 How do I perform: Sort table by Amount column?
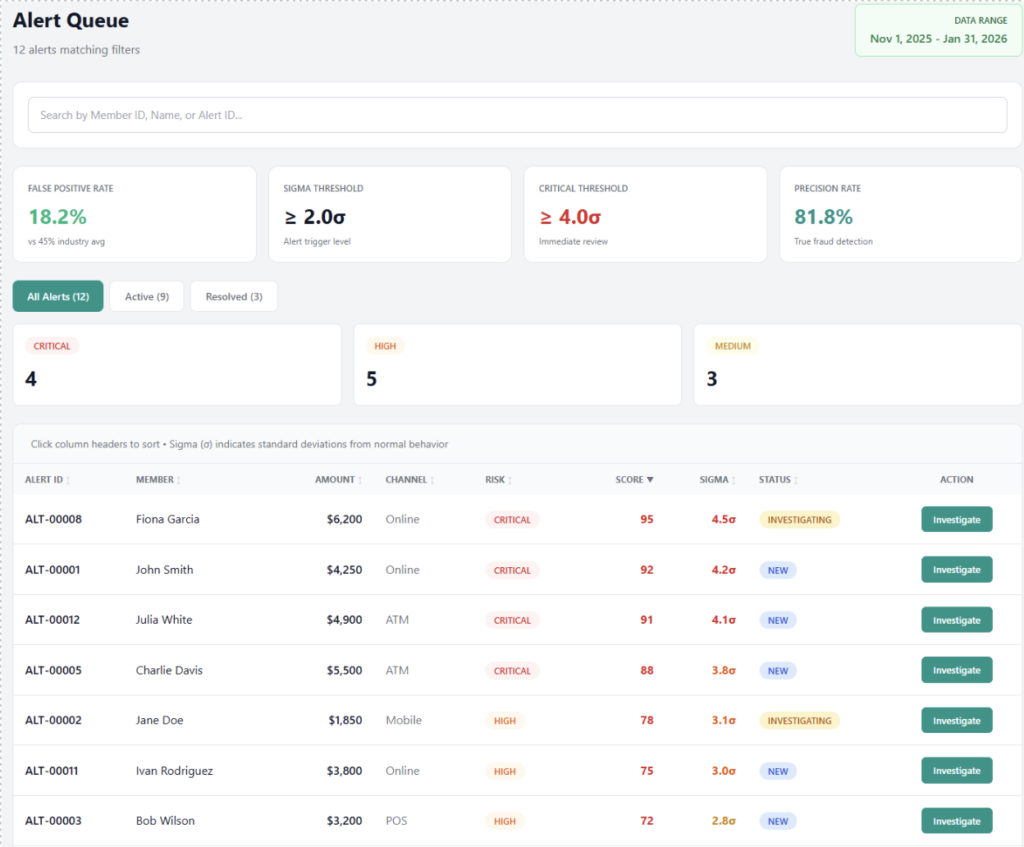[338, 479]
